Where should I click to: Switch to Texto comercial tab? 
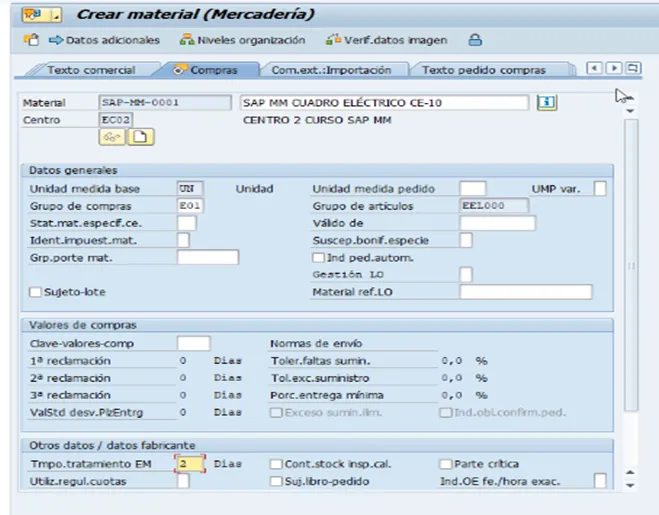click(91, 70)
